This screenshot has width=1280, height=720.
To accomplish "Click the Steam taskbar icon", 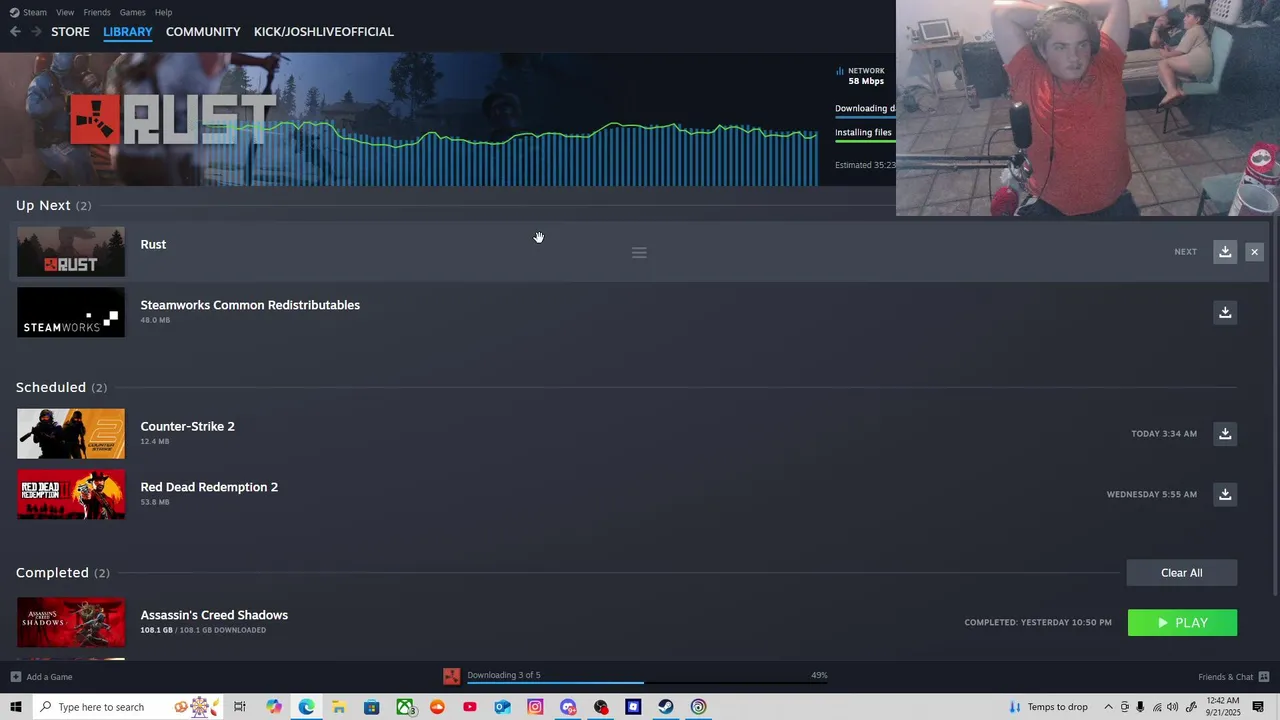I will (666, 707).
